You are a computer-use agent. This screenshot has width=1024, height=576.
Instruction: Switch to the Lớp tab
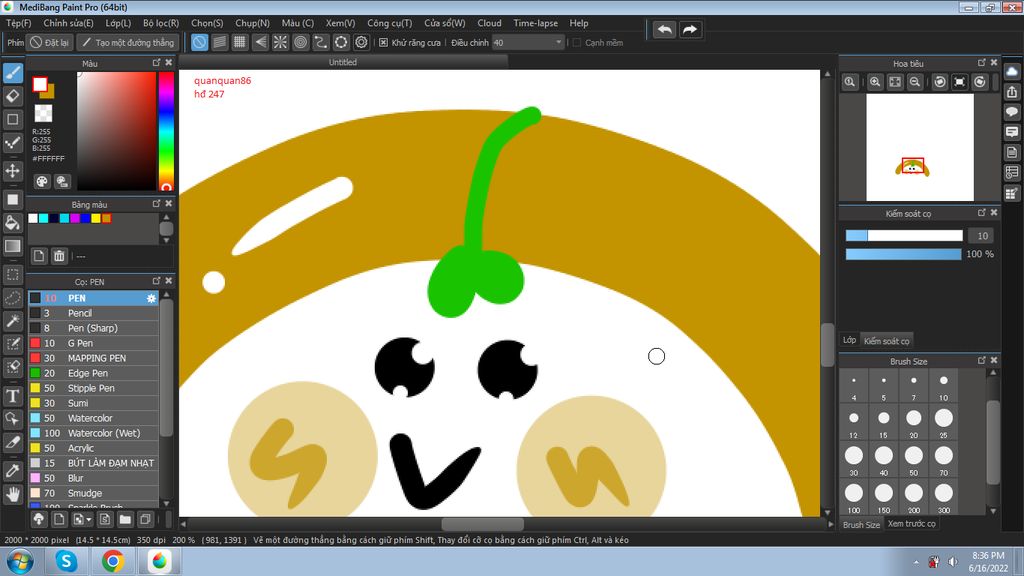pyautogui.click(x=849, y=340)
